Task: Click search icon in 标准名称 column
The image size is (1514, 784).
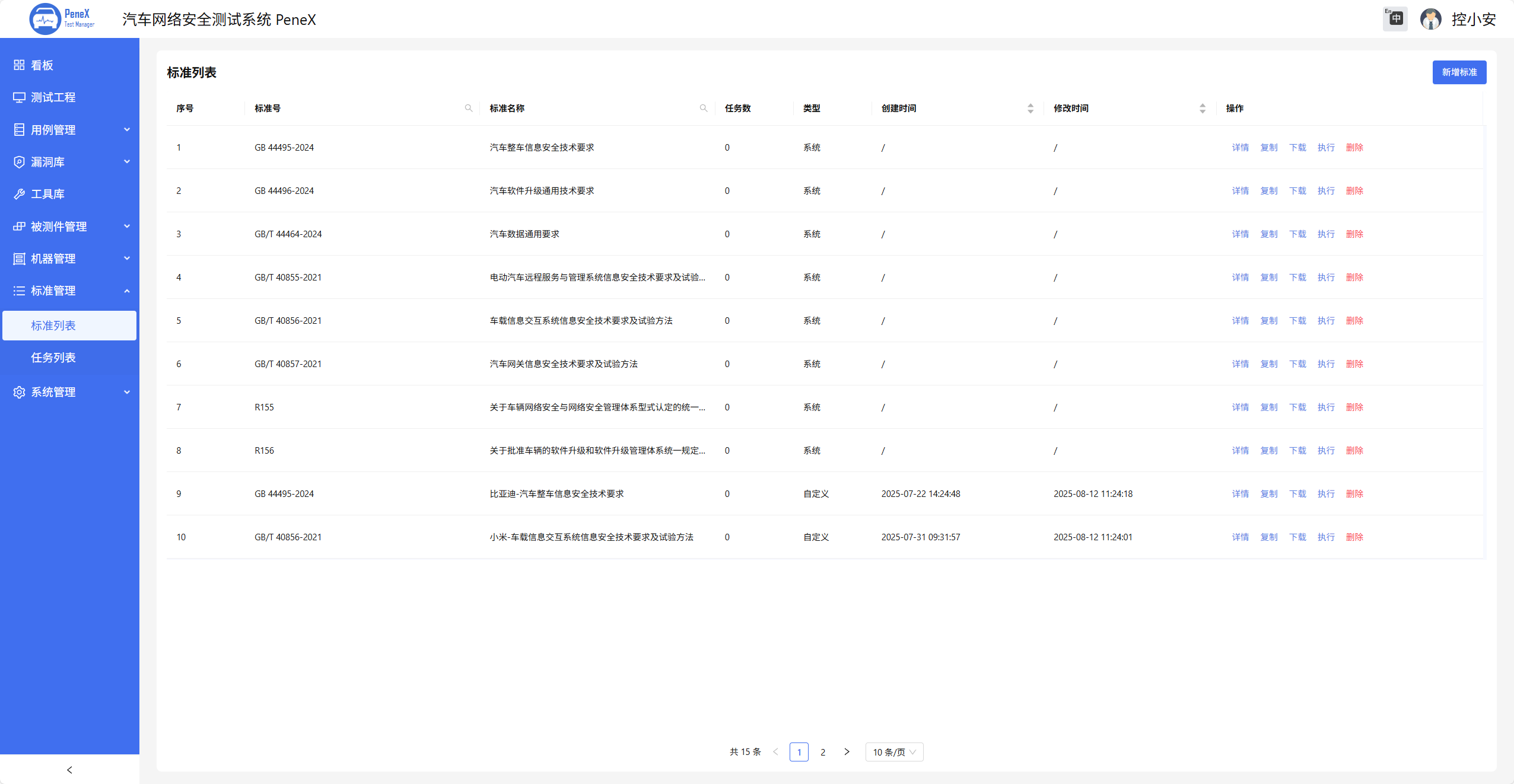Action: pyautogui.click(x=704, y=108)
